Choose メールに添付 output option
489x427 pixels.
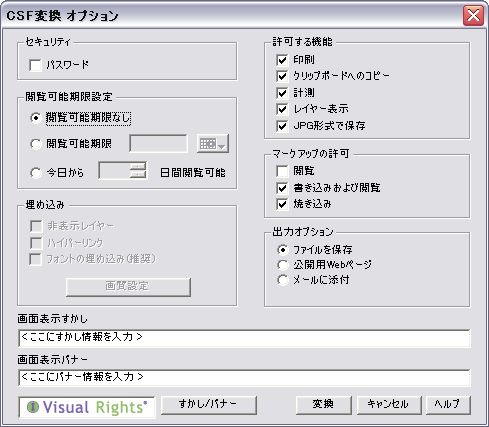point(282,280)
